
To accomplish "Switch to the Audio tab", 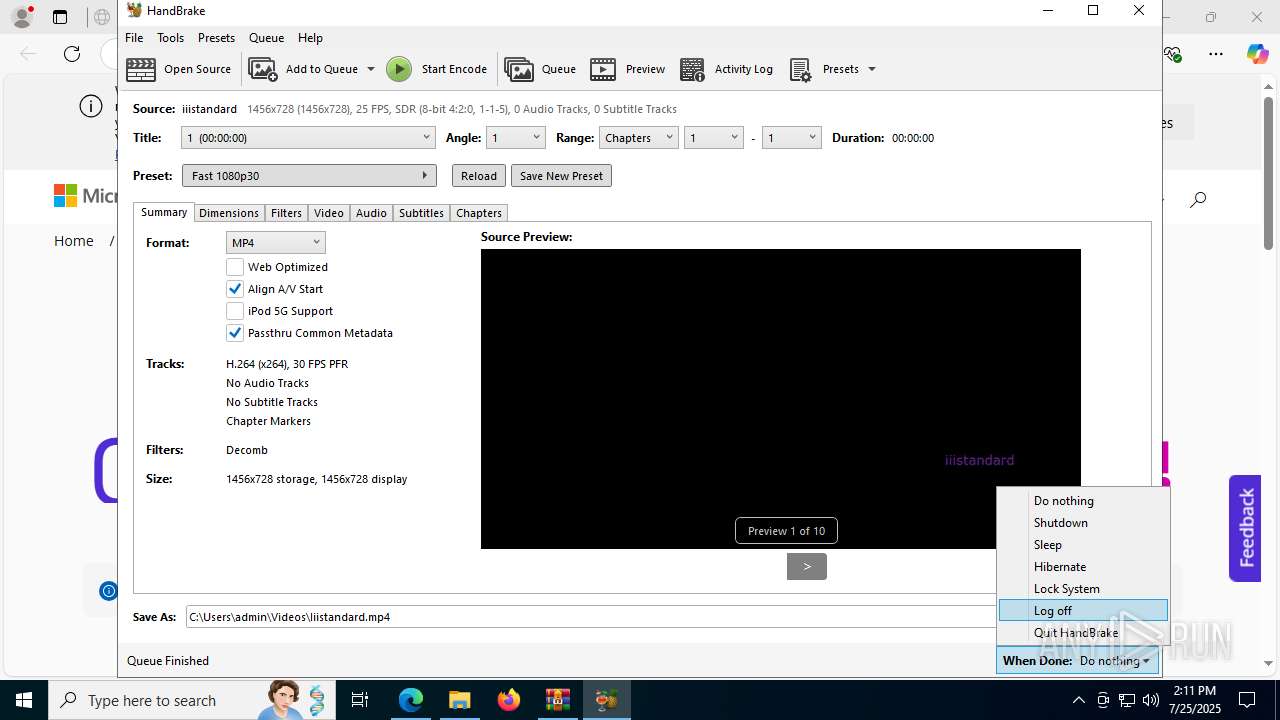I will pos(371,213).
